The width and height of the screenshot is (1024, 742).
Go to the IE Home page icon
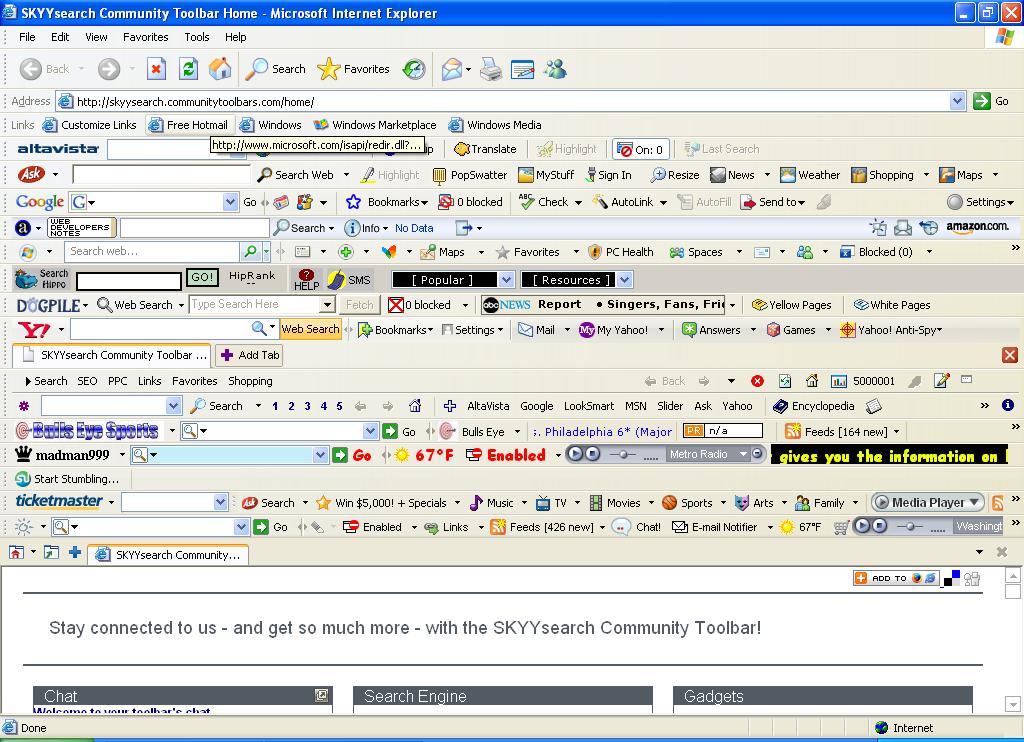coord(220,69)
